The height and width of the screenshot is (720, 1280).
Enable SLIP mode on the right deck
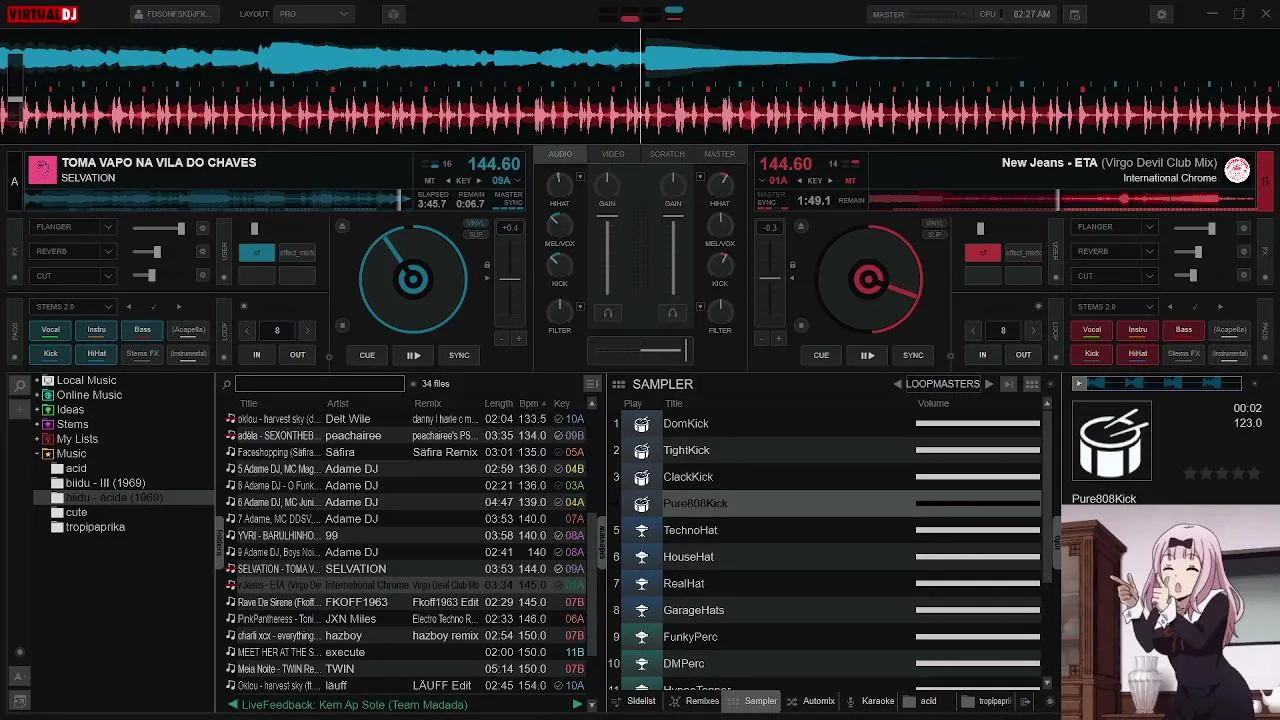tap(934, 234)
